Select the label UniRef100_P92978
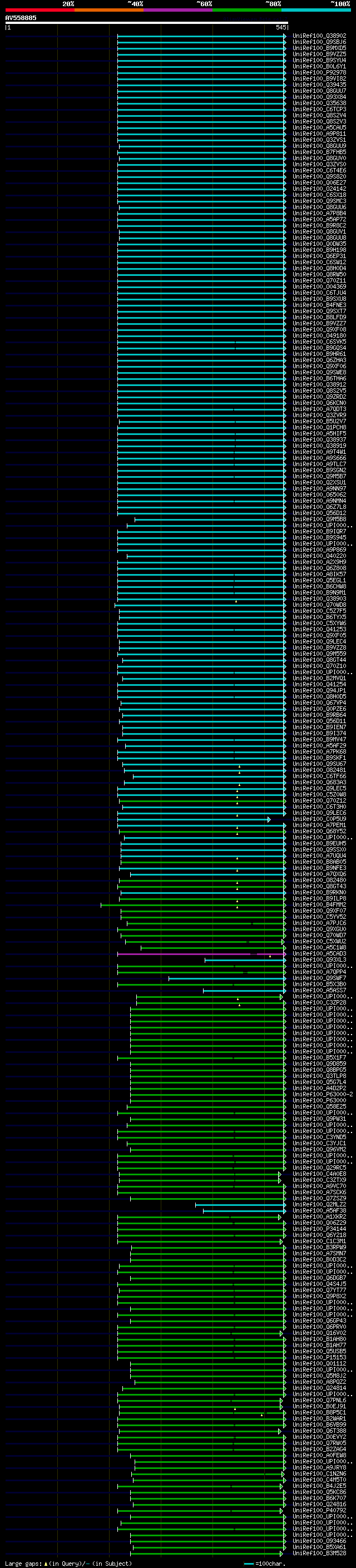 click(x=319, y=72)
